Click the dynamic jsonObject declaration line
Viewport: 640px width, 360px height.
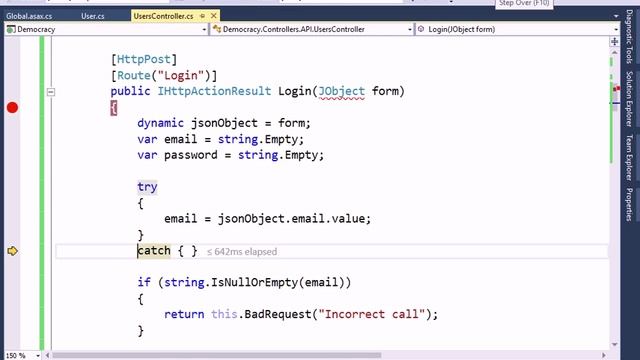[224, 123]
